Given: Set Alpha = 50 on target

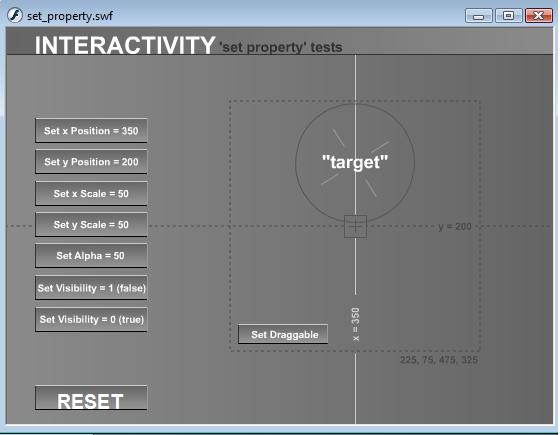Looking at the screenshot, I should click(x=91, y=256).
